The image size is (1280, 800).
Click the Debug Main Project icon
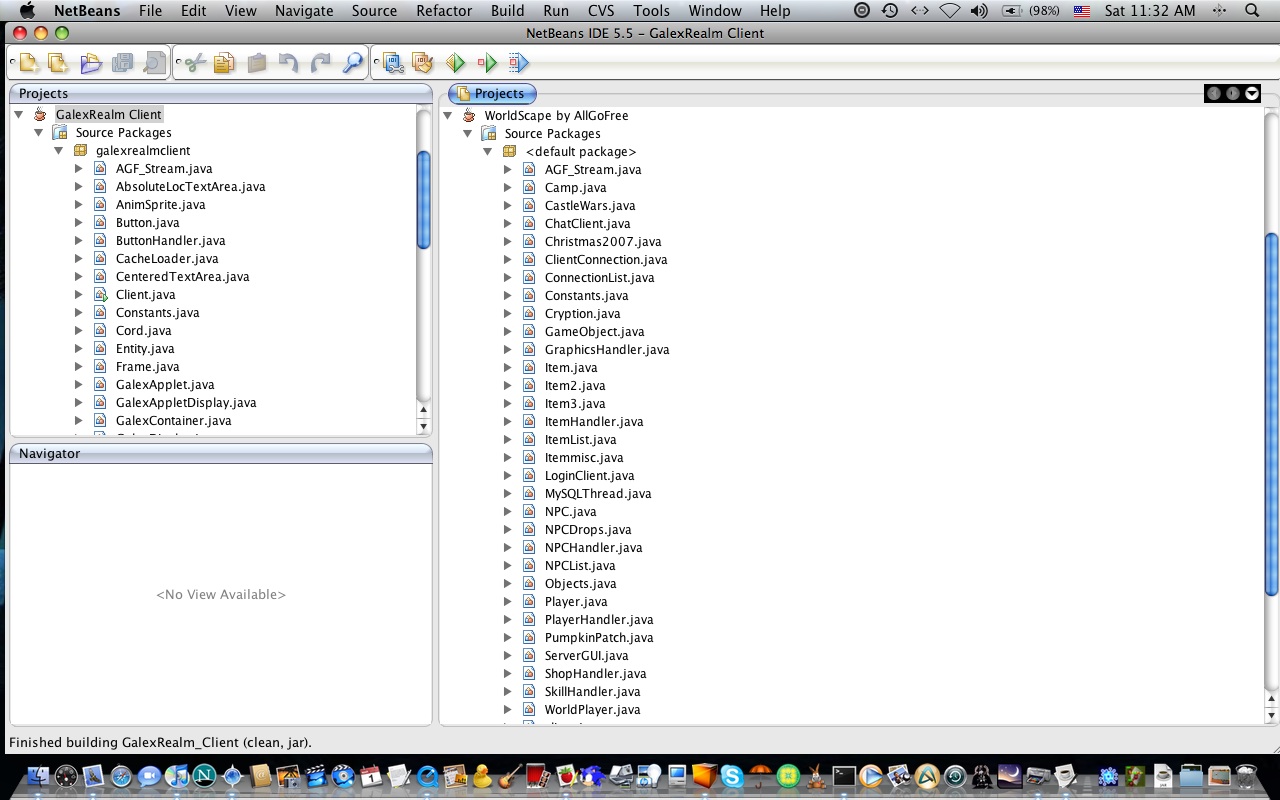tap(487, 64)
